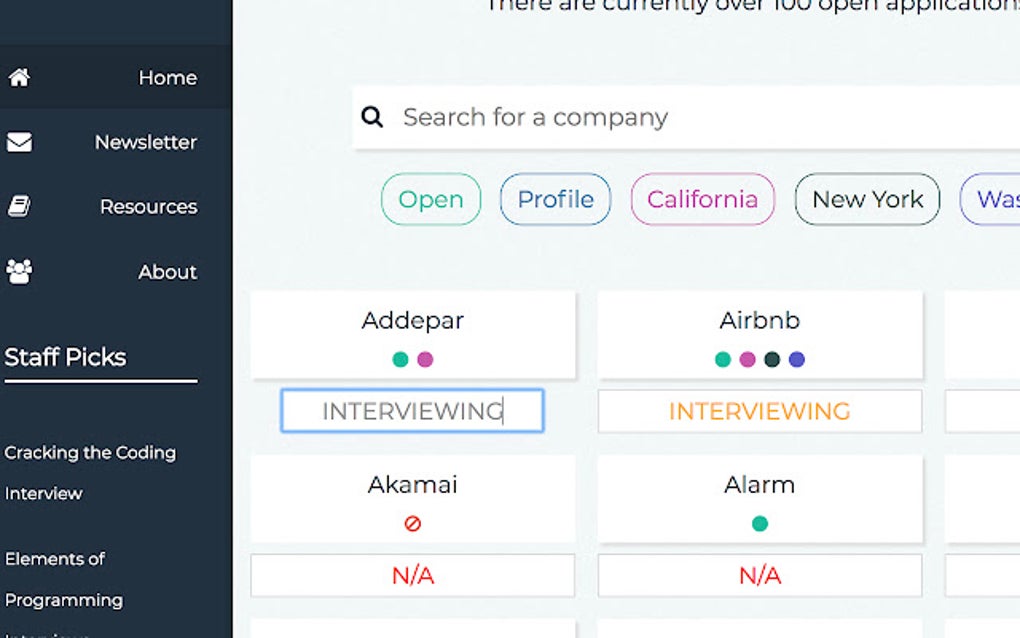Click the Newsletter envelope icon
The image size is (1020, 638).
(19, 142)
